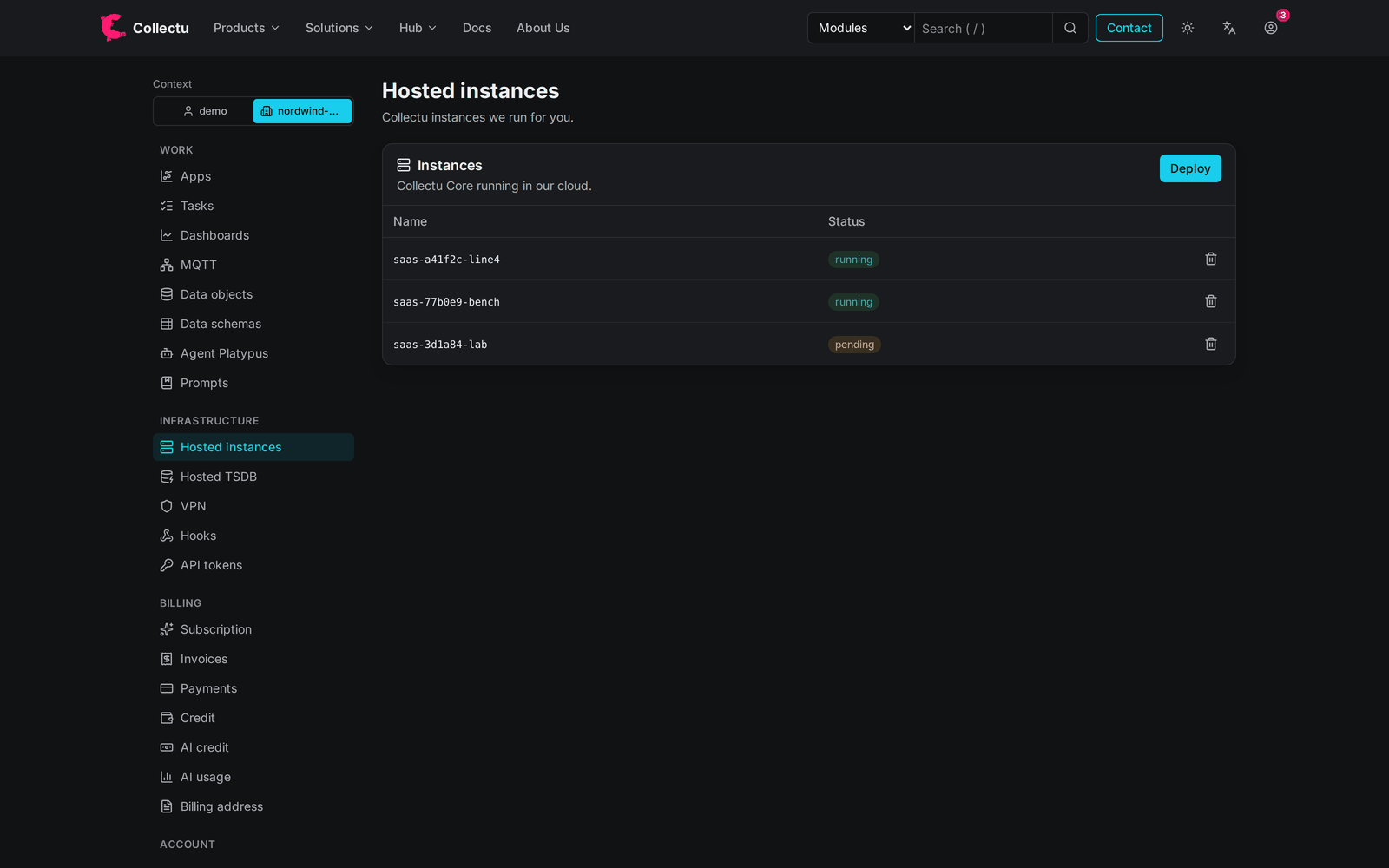Open AI usage in sidebar
This screenshot has width=1389, height=868.
pos(253,777)
